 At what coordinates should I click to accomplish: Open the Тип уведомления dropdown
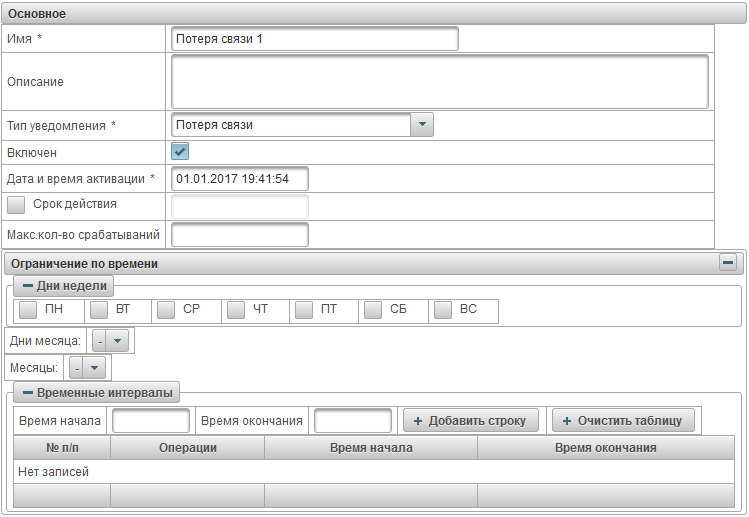pos(422,125)
